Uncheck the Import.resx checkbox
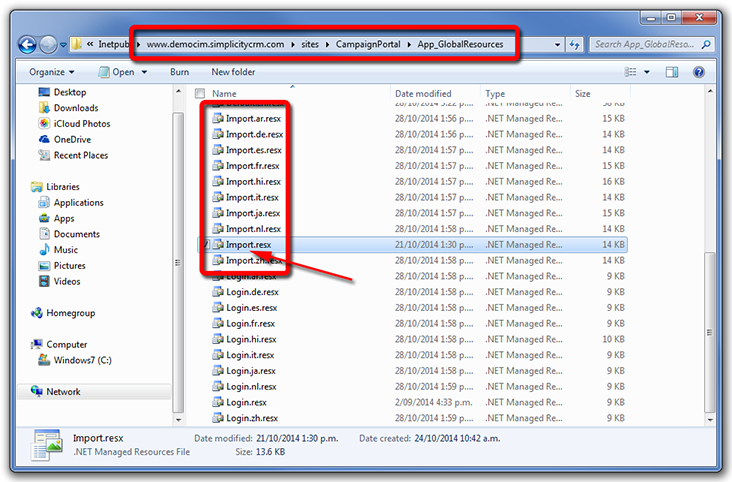 (206, 244)
